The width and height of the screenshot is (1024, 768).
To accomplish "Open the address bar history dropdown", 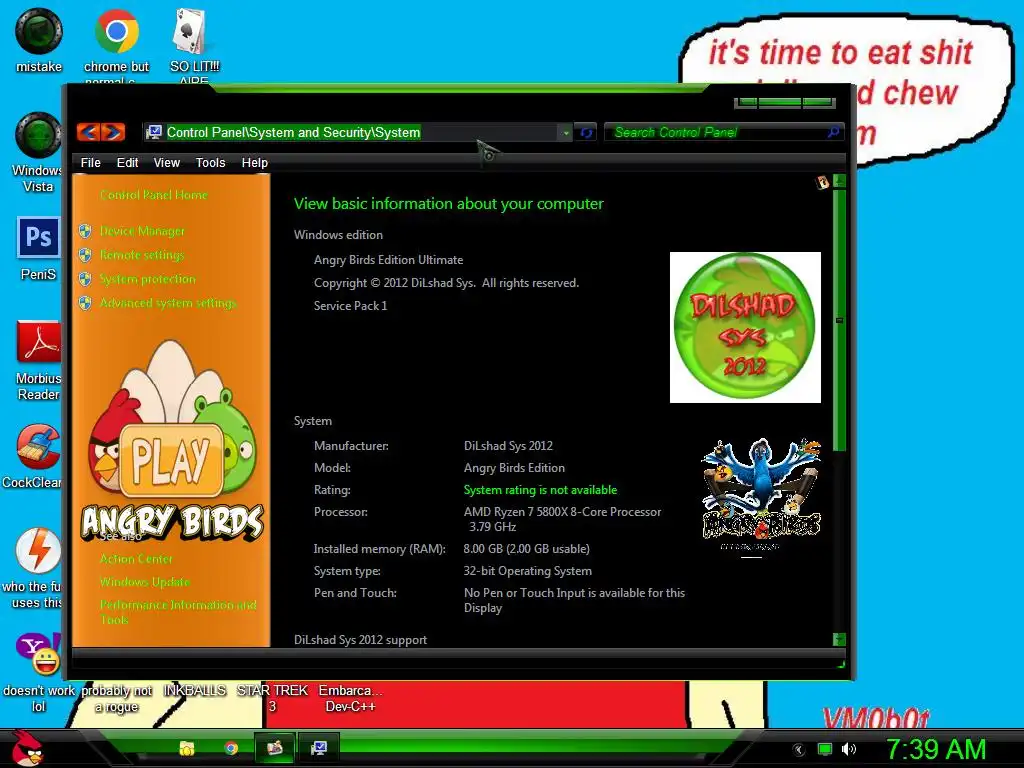I will (x=566, y=133).
